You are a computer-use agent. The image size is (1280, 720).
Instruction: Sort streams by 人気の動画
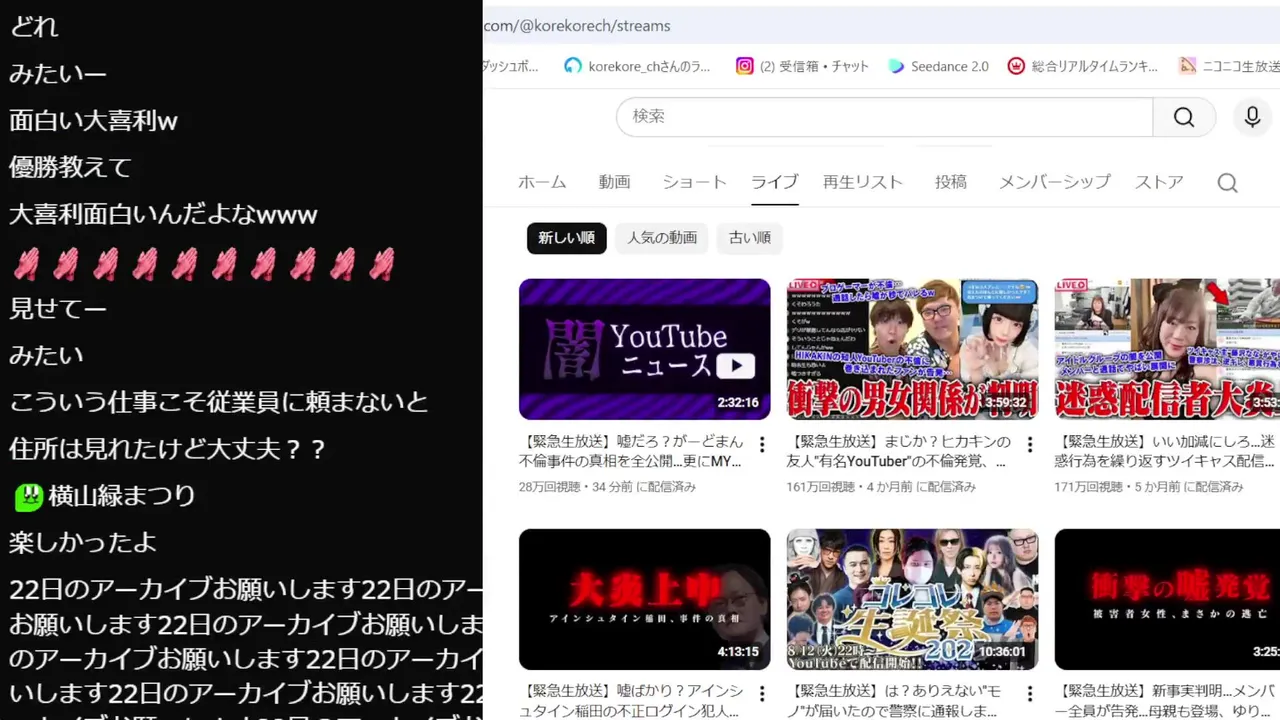coord(662,238)
